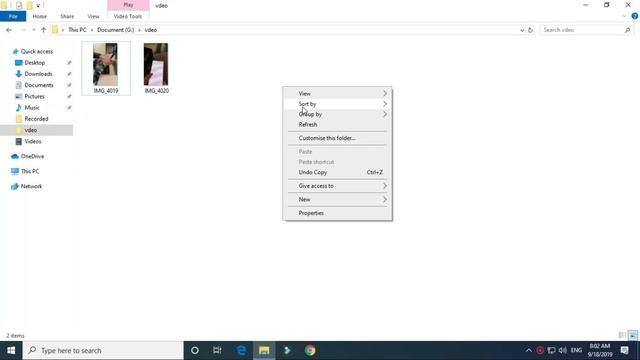Click the Play contextual tab header
Viewport: 640px width, 360px height.
pos(128,5)
